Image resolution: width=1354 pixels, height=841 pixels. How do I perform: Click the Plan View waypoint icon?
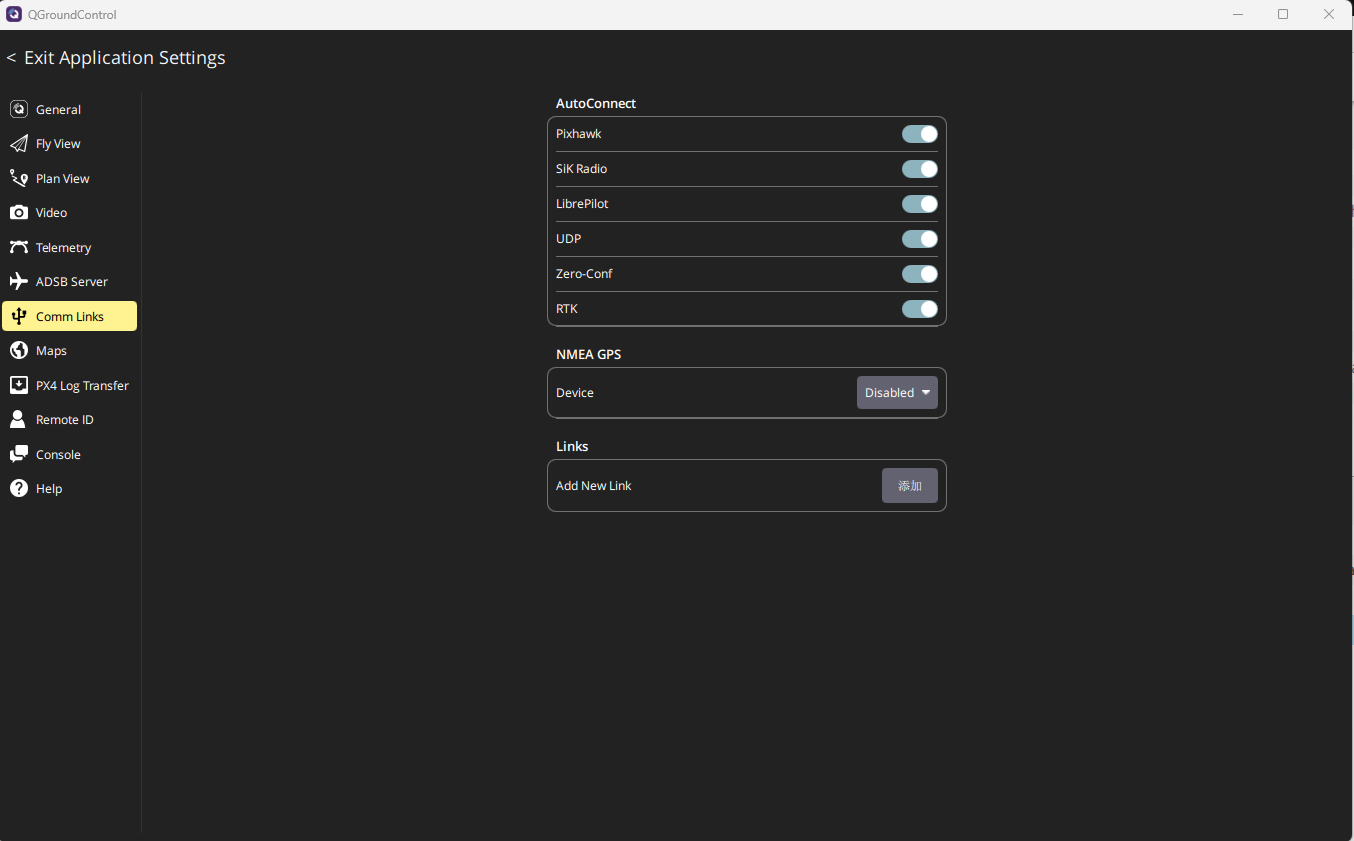point(18,178)
